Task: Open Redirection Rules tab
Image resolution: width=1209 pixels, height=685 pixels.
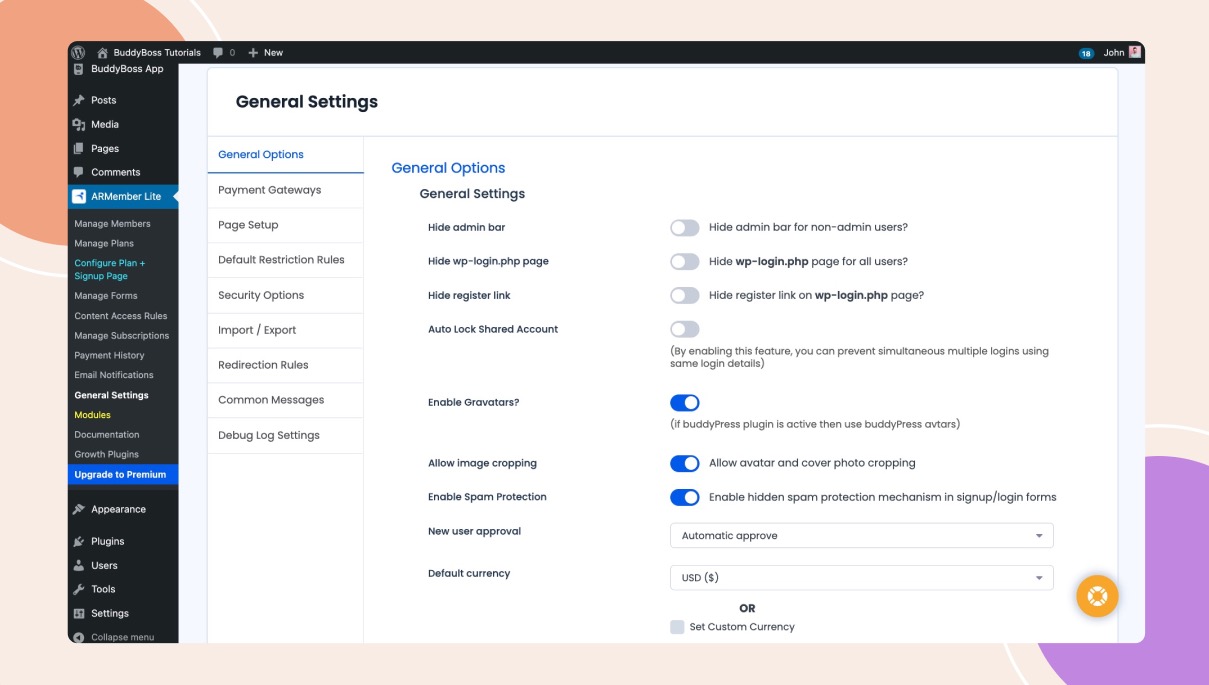Action: click(286, 365)
